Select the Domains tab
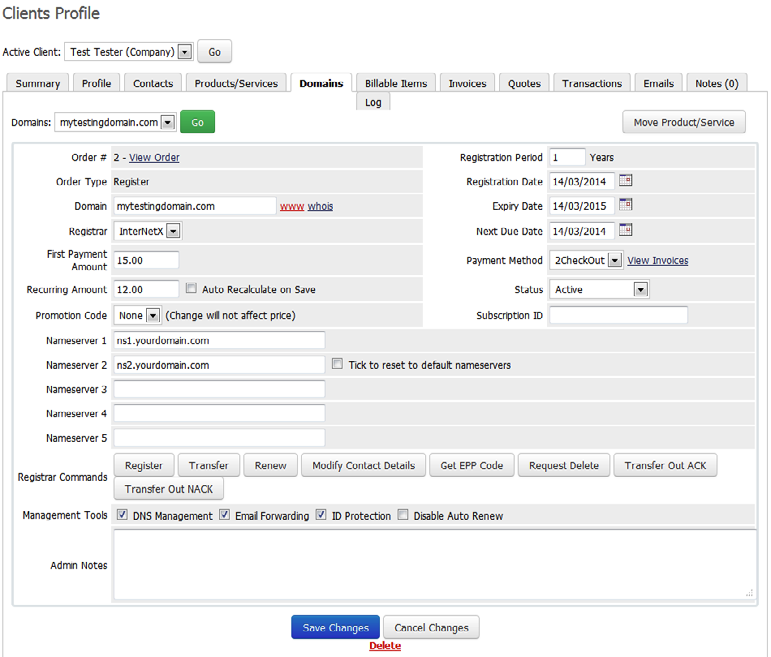Viewport: 771px width, 657px height. [321, 83]
